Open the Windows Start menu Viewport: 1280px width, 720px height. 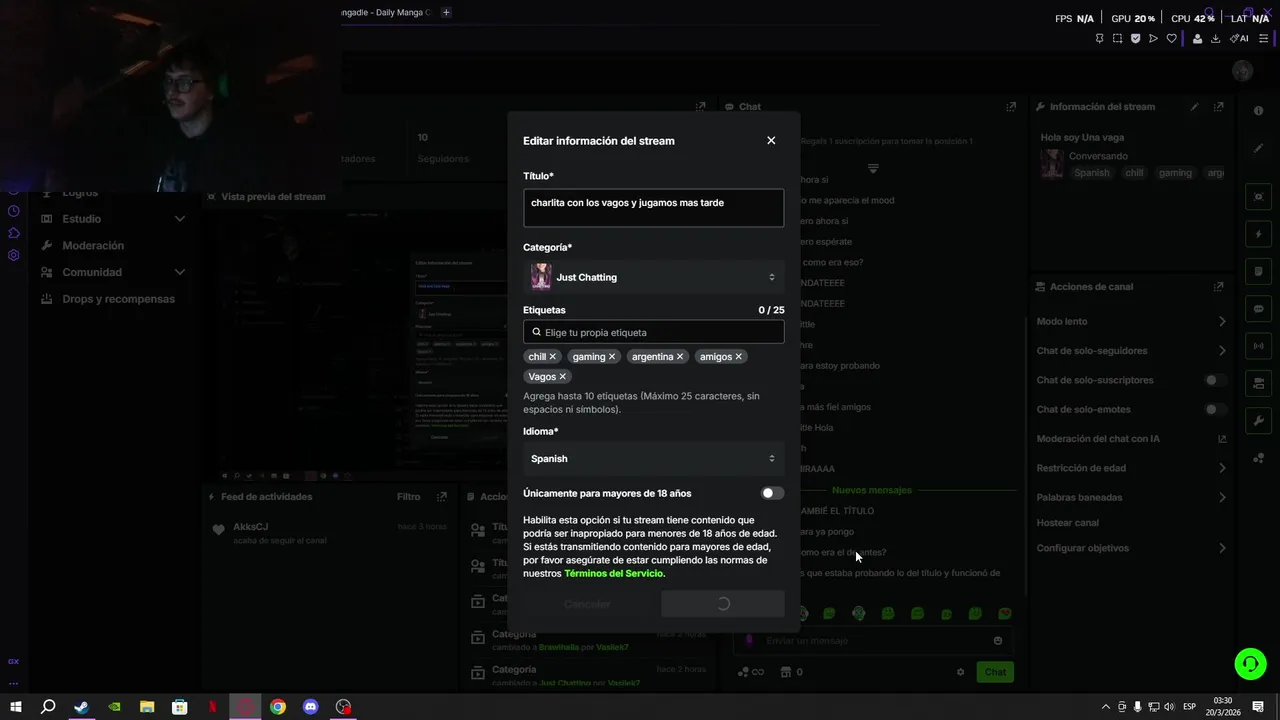[x=16, y=707]
